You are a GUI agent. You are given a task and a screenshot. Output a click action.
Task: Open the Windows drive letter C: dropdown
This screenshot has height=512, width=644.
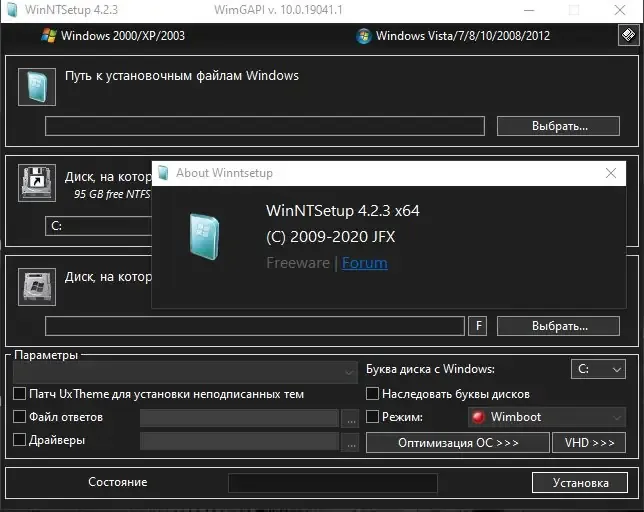tap(598, 369)
